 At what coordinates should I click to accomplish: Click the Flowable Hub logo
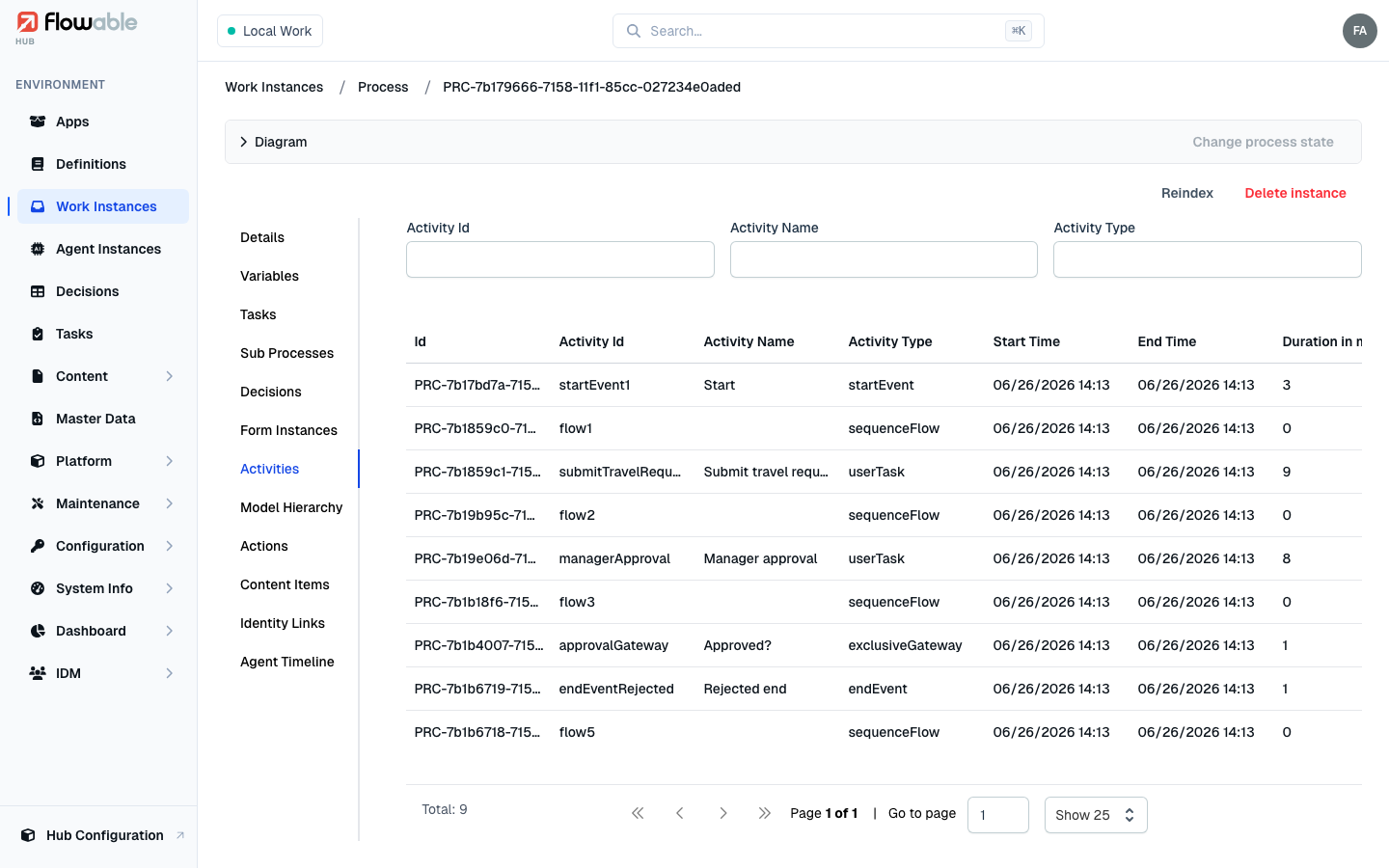coord(77,27)
